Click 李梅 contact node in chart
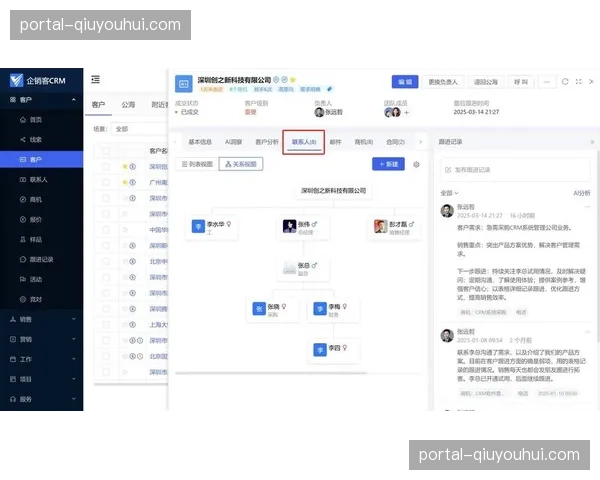 333,309
